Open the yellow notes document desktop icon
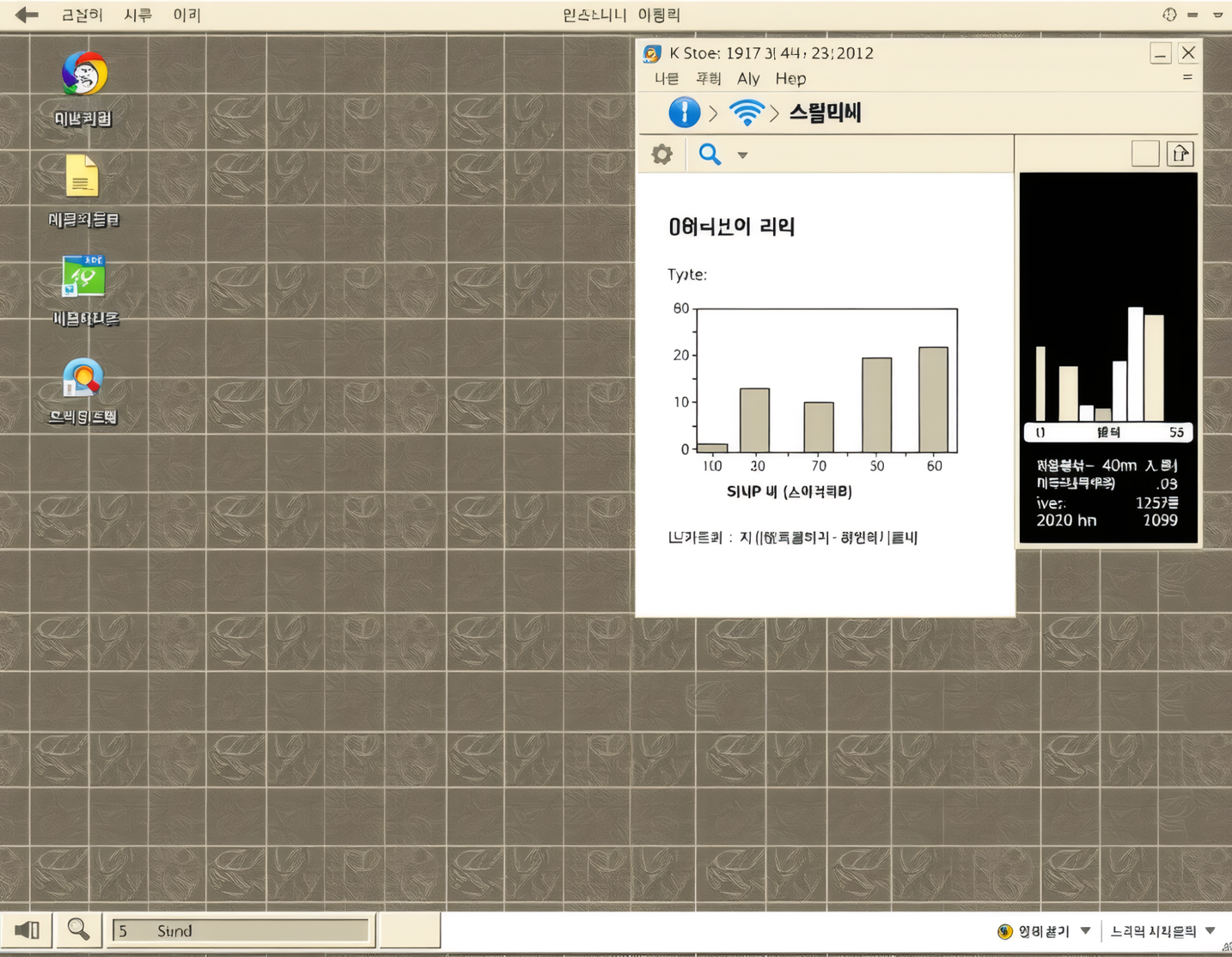The image size is (1232, 957). tap(82, 176)
